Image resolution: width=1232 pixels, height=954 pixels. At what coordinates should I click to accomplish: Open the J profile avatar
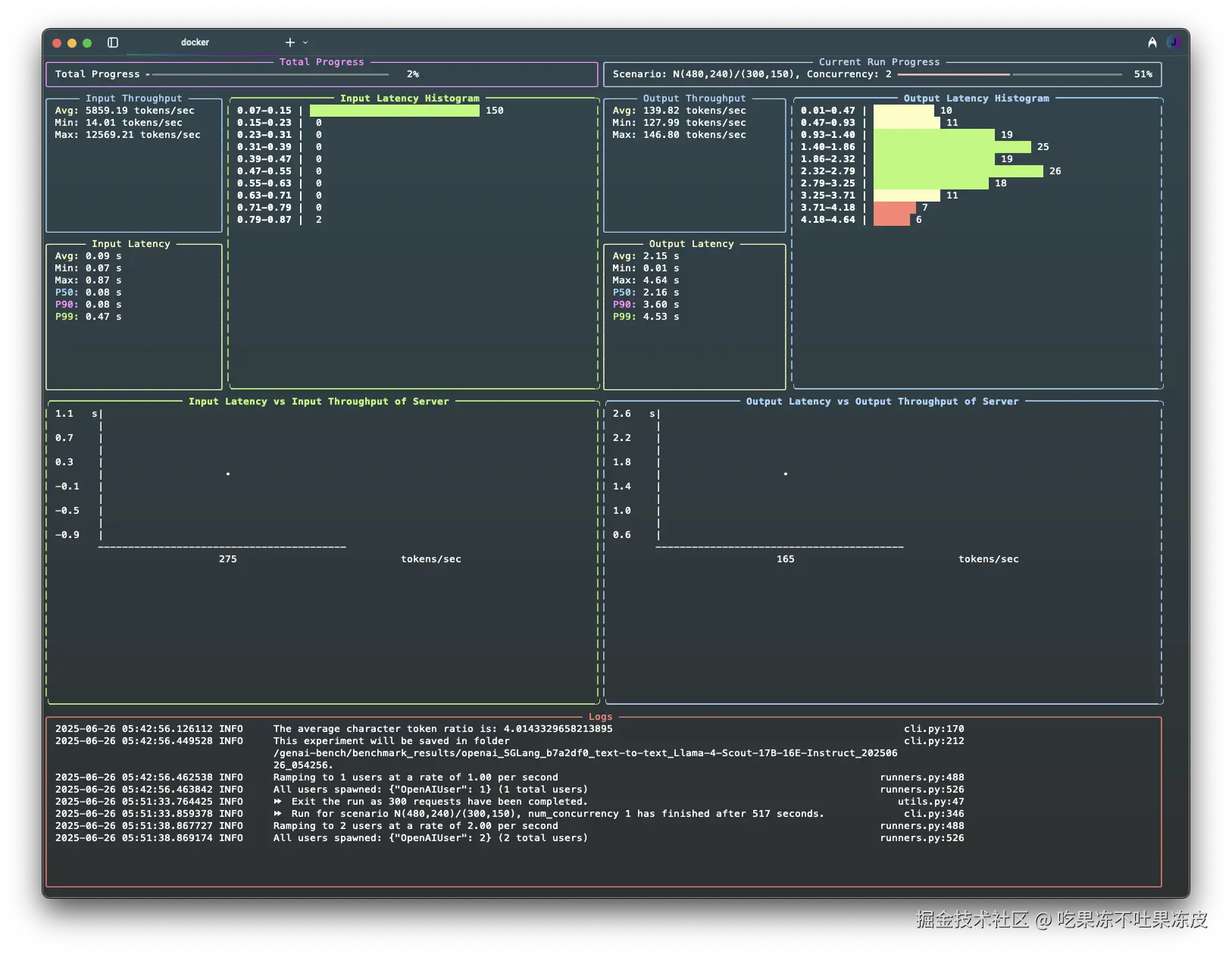1174,42
